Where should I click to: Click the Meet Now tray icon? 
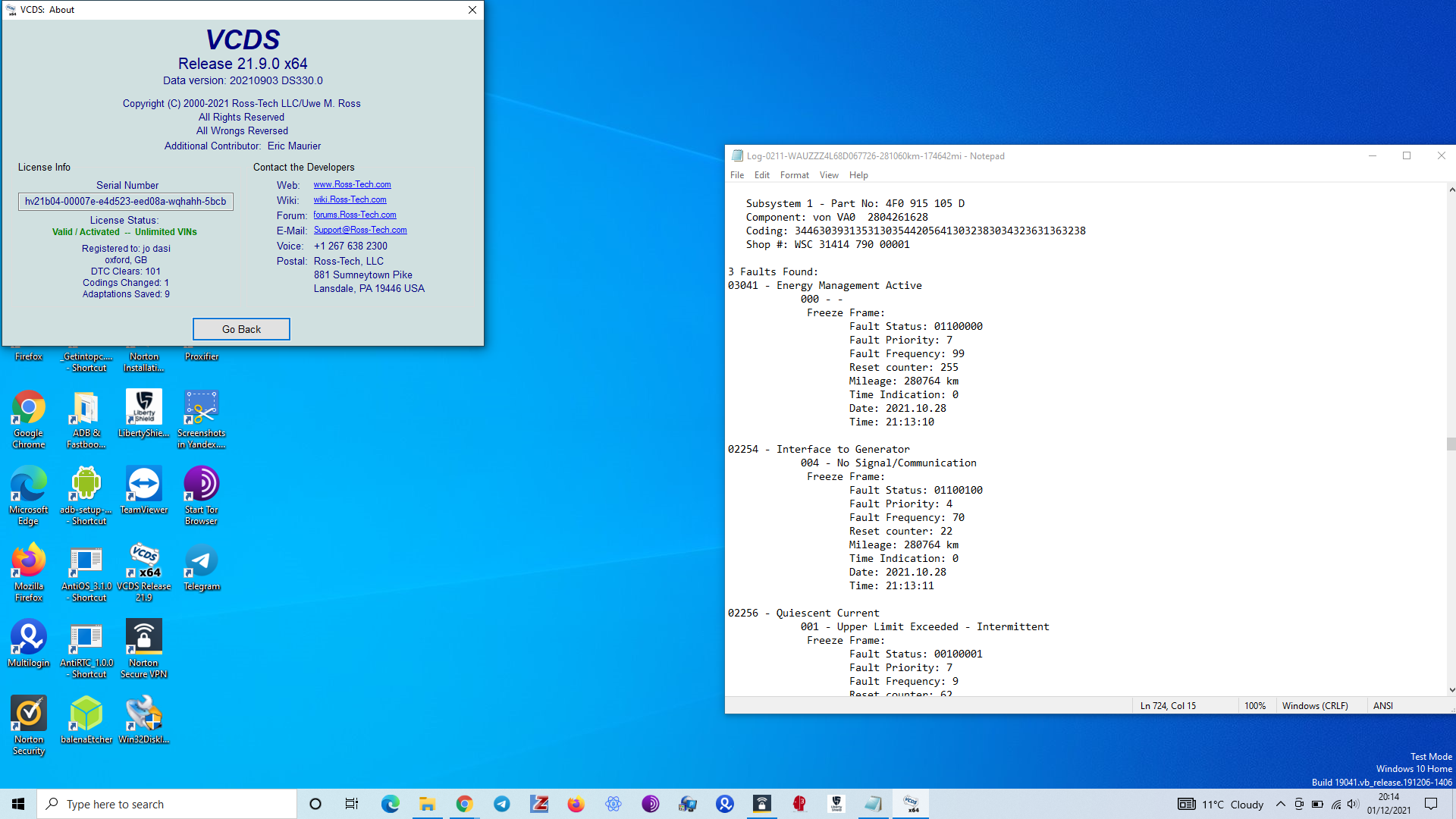(x=1299, y=804)
